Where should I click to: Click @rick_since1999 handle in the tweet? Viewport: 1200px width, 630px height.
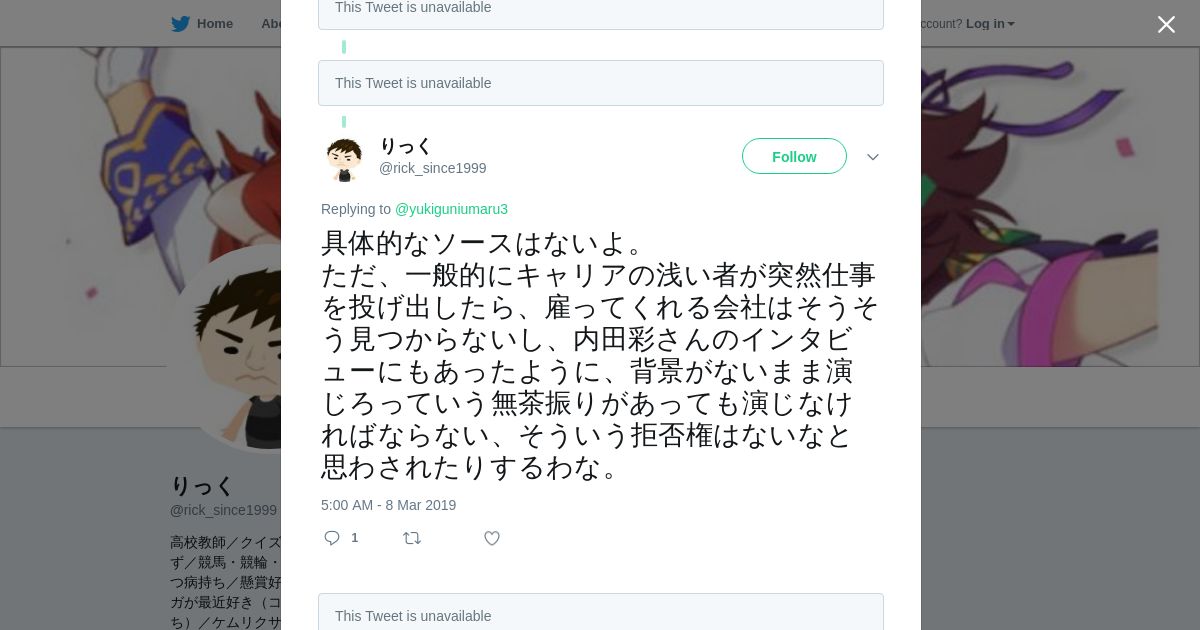[432, 168]
